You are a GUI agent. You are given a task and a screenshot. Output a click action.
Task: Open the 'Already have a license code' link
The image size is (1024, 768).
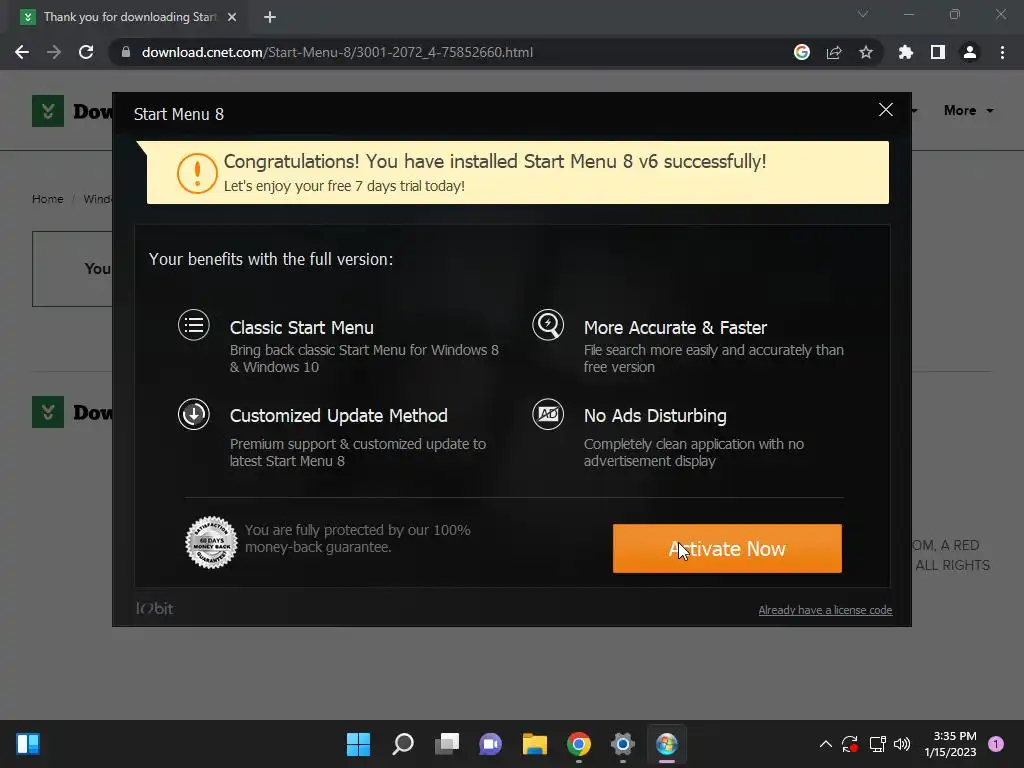click(825, 610)
